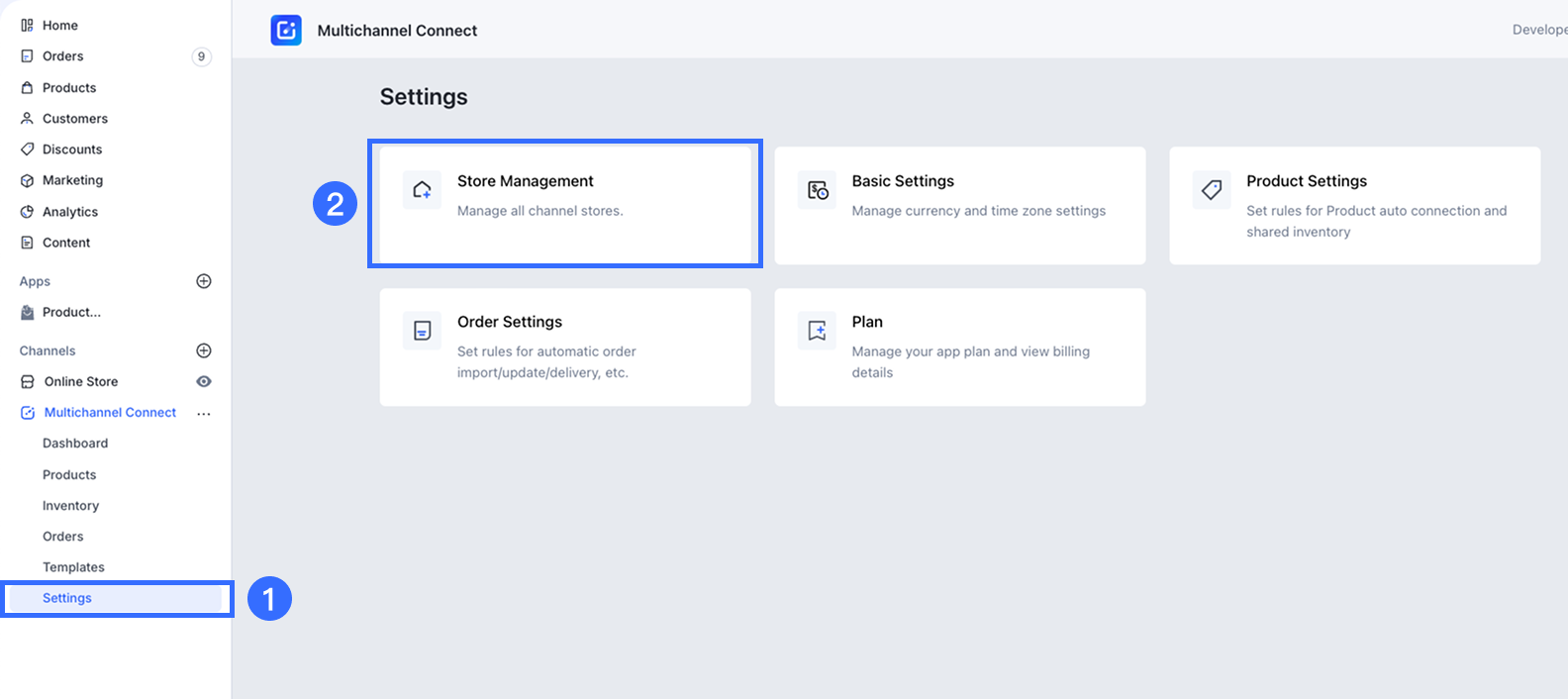Toggle the Online Store eye icon
1568x699 pixels.
(x=204, y=381)
